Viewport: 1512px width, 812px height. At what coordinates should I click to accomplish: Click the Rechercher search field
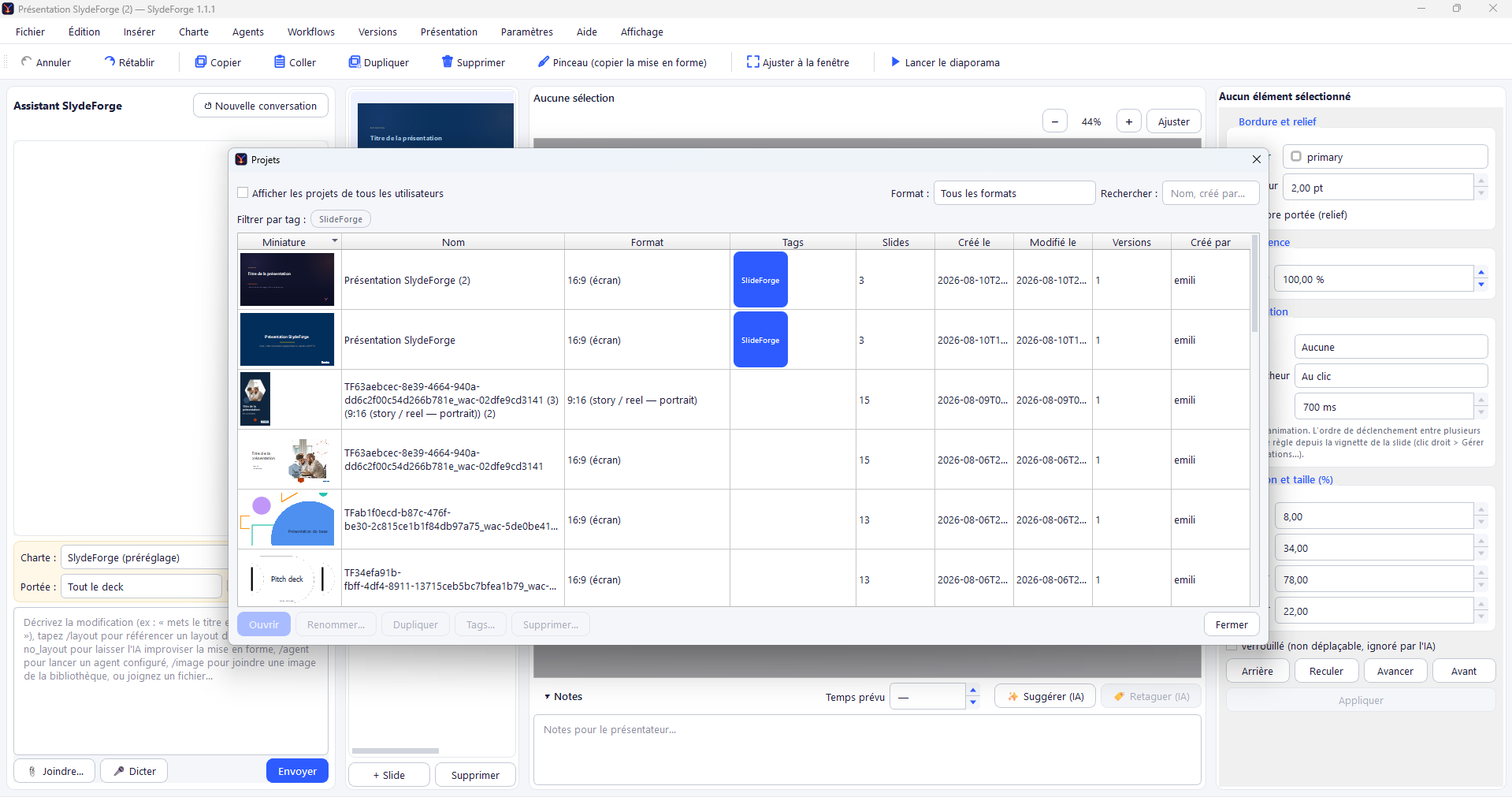tap(1209, 193)
